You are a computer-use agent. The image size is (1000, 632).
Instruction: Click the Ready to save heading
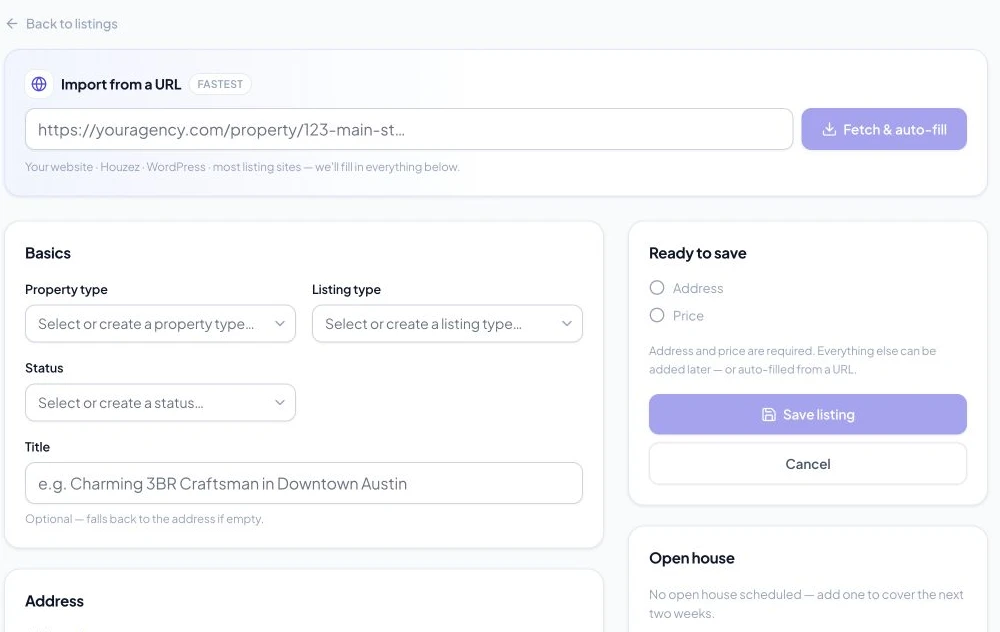[698, 253]
